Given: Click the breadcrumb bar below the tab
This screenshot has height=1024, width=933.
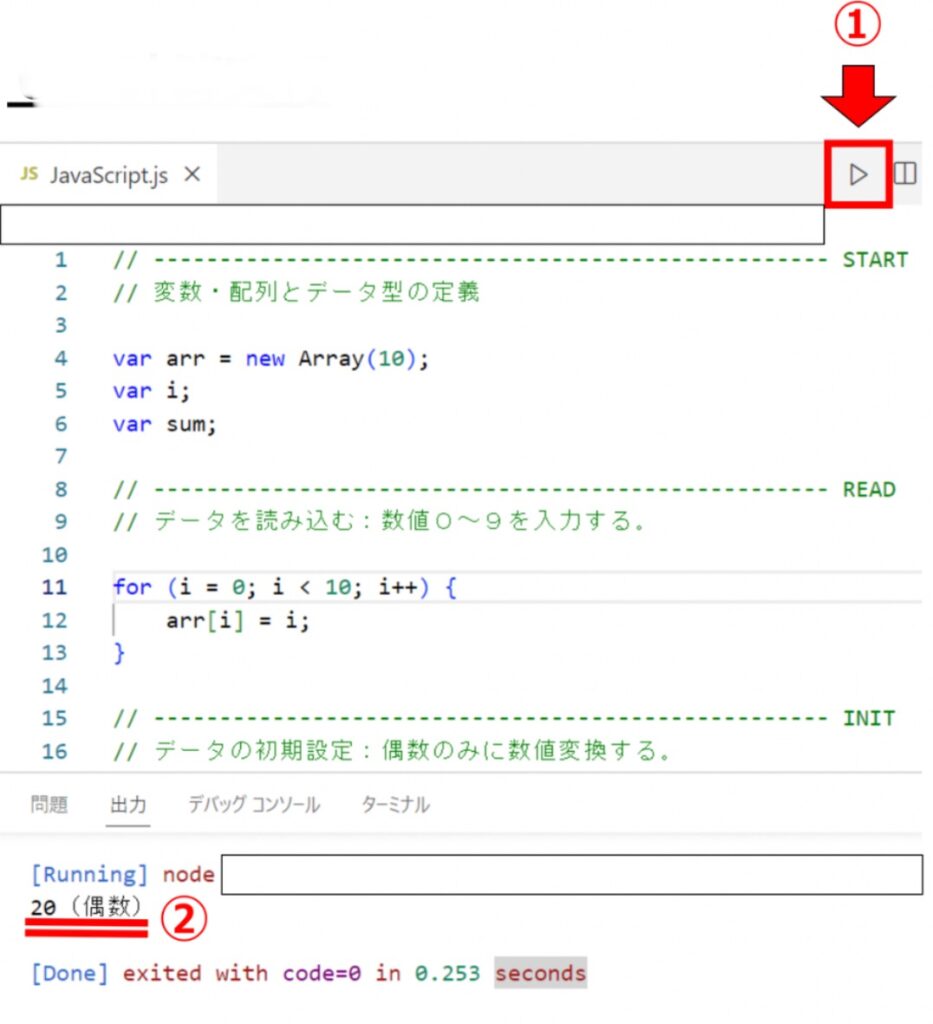Looking at the screenshot, I should tap(412, 225).
